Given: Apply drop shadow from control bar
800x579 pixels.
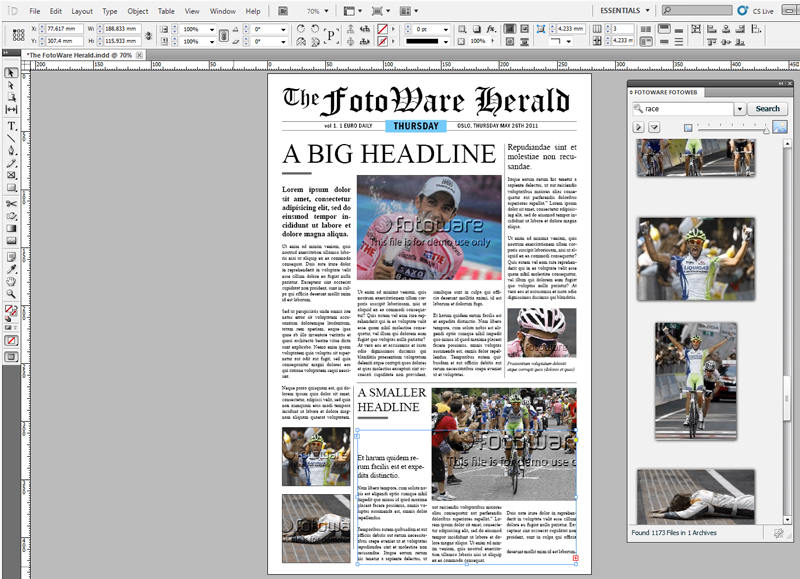Looking at the screenshot, I should coord(477,29).
